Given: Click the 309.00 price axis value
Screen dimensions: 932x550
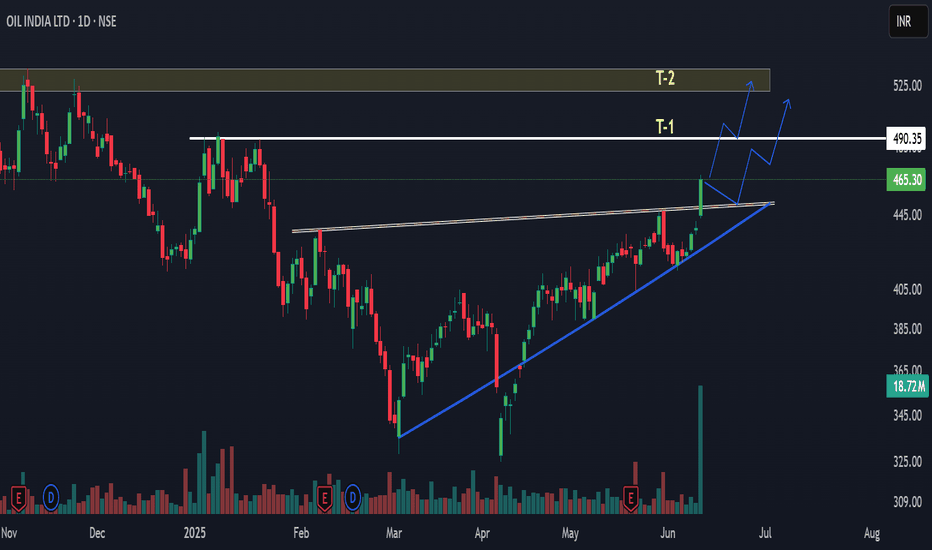Looking at the screenshot, I should coord(907,502).
